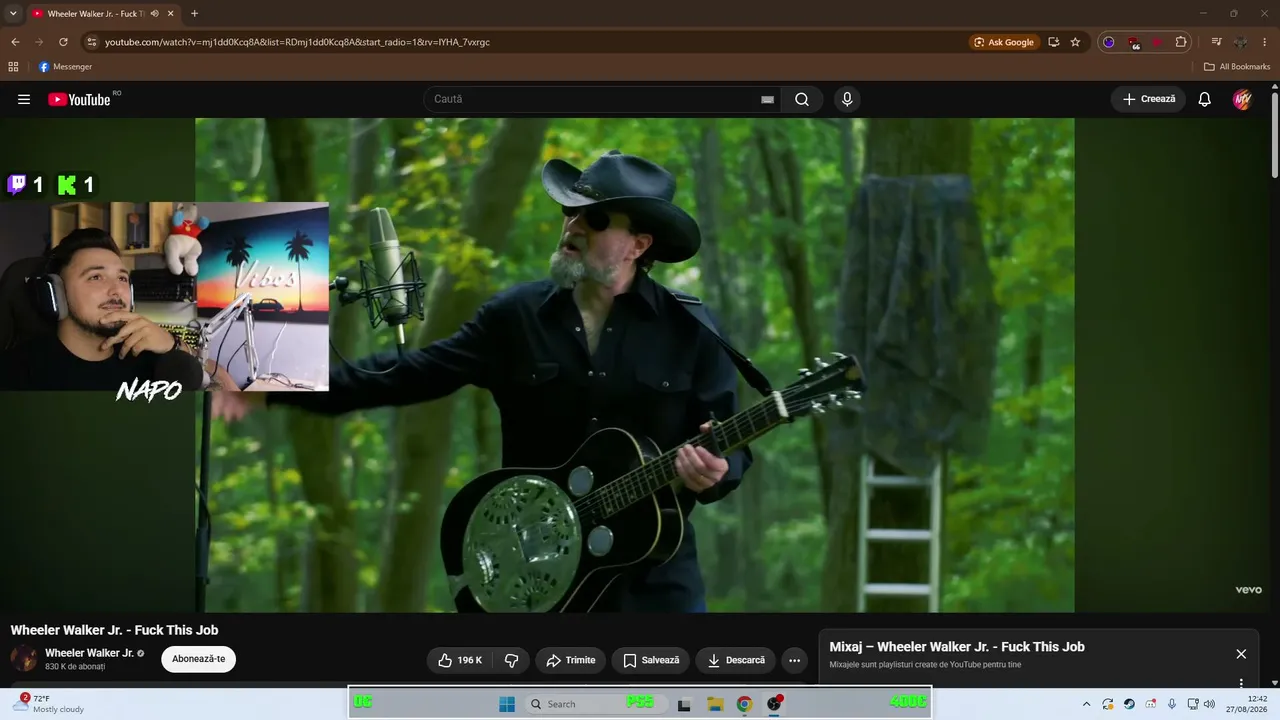
Task: Close the Mixaj playlist panel
Action: [1241, 654]
